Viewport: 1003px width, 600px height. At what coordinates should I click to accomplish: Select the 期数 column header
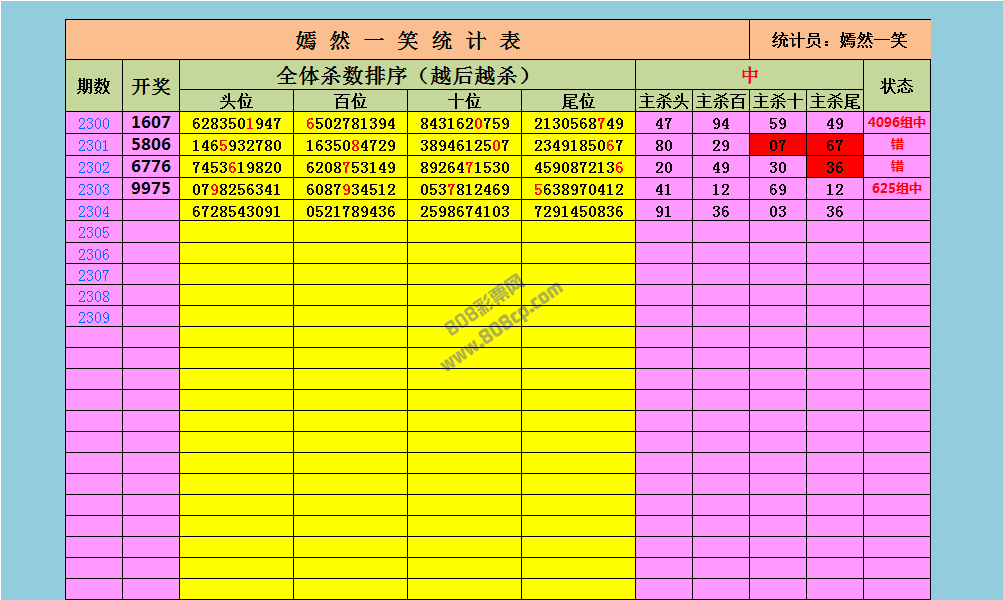click(x=94, y=86)
